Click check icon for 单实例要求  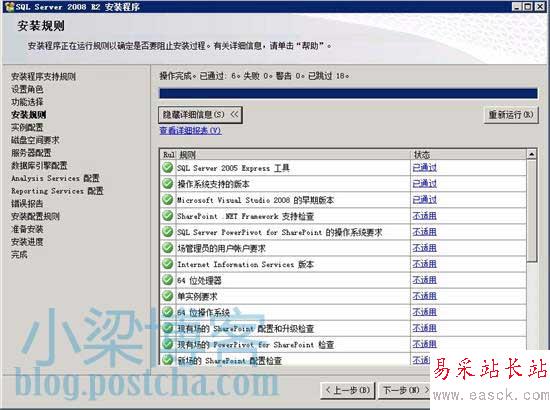[x=168, y=296]
